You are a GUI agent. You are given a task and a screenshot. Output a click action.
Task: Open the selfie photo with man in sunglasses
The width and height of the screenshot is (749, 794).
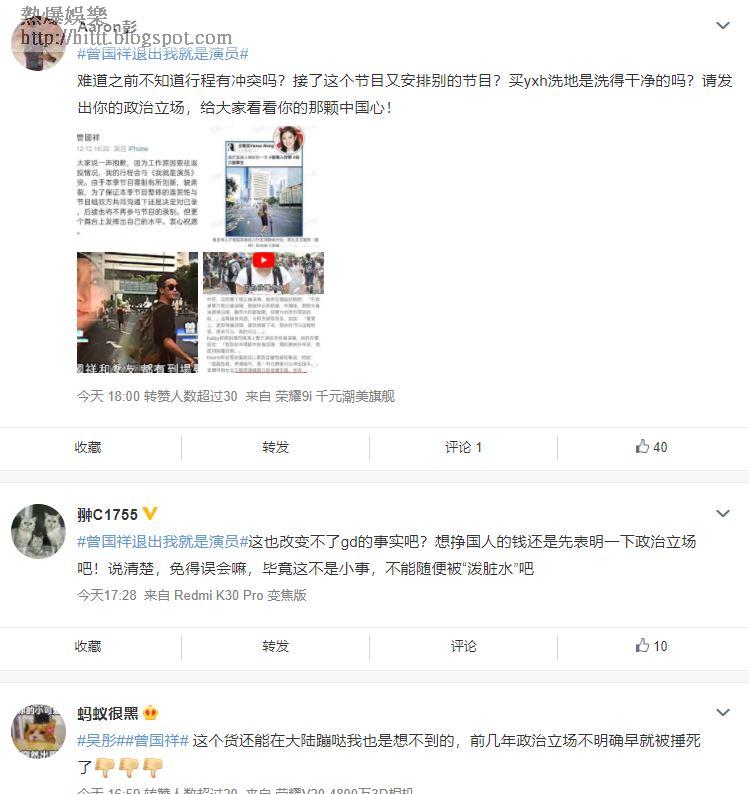137,312
